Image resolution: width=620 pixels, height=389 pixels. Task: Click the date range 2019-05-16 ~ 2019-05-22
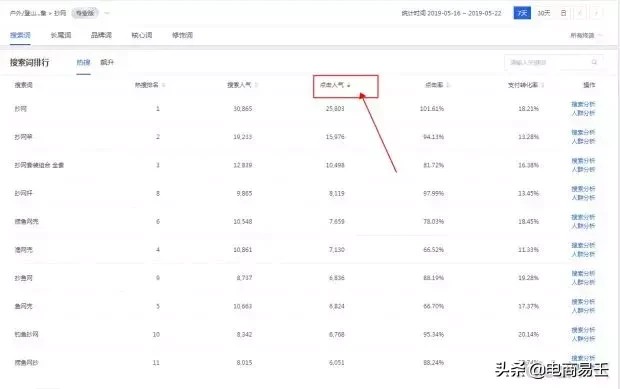(x=465, y=13)
